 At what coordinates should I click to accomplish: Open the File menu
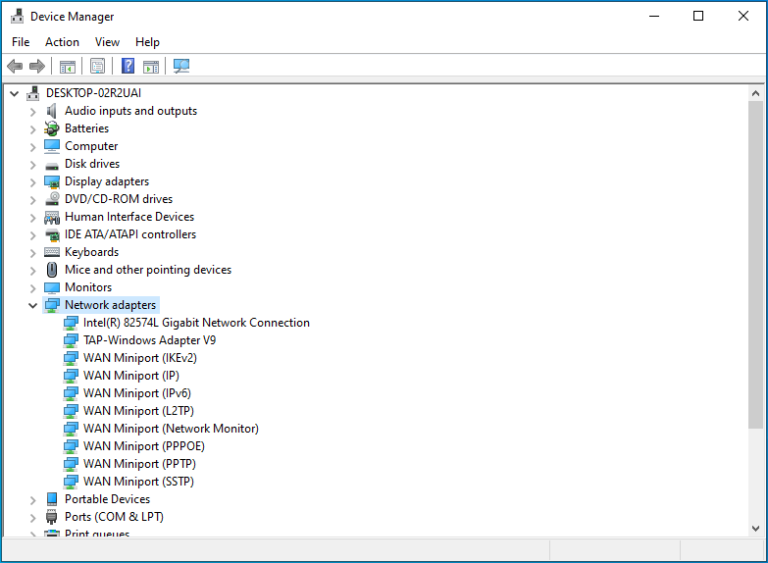point(21,42)
